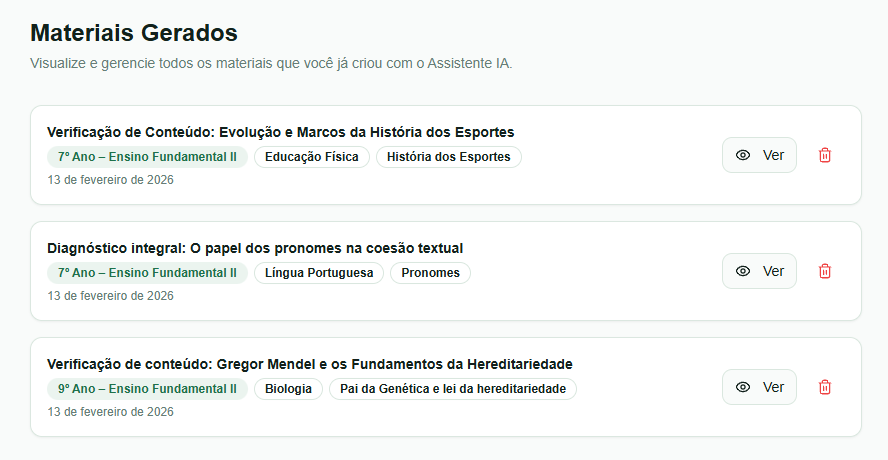The width and height of the screenshot is (888, 460).
Task: Click the 9º Ano – Ensino Fundamental II badge
Action: point(147,389)
